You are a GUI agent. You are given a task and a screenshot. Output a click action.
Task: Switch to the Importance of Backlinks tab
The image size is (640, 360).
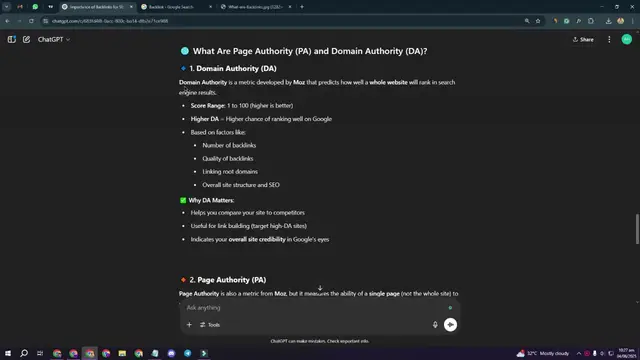(x=96, y=7)
